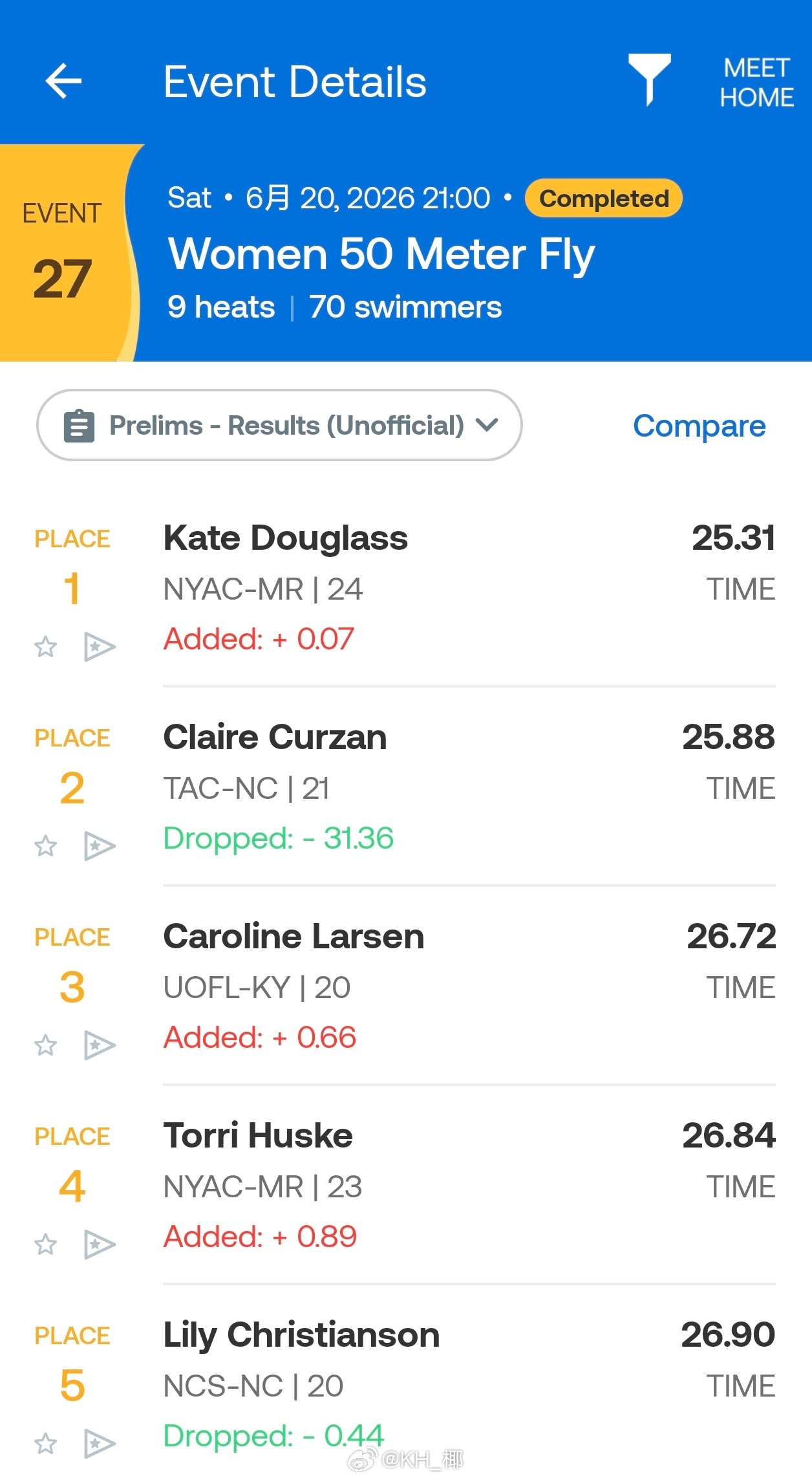This screenshot has width=812, height=1480.
Task: Go to MEET HOME
Action: point(756,82)
